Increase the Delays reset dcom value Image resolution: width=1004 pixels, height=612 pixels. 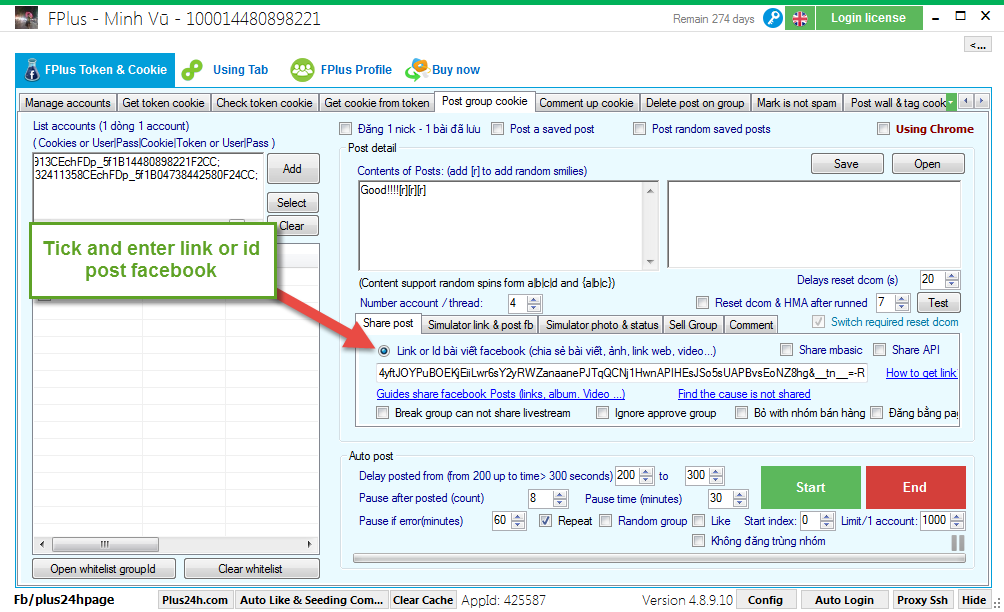click(x=952, y=276)
